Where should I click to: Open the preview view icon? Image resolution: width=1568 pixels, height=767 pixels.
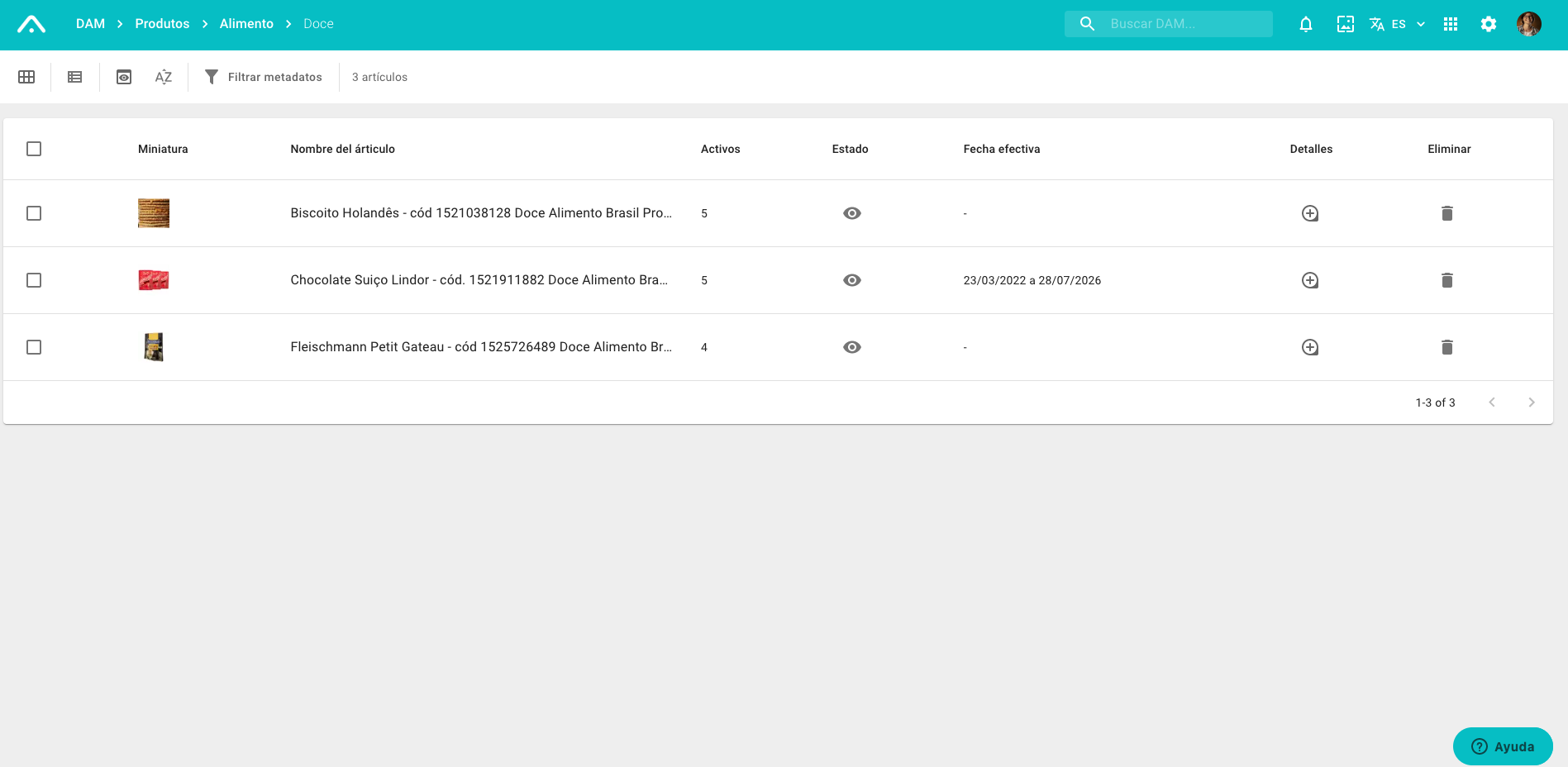point(124,77)
